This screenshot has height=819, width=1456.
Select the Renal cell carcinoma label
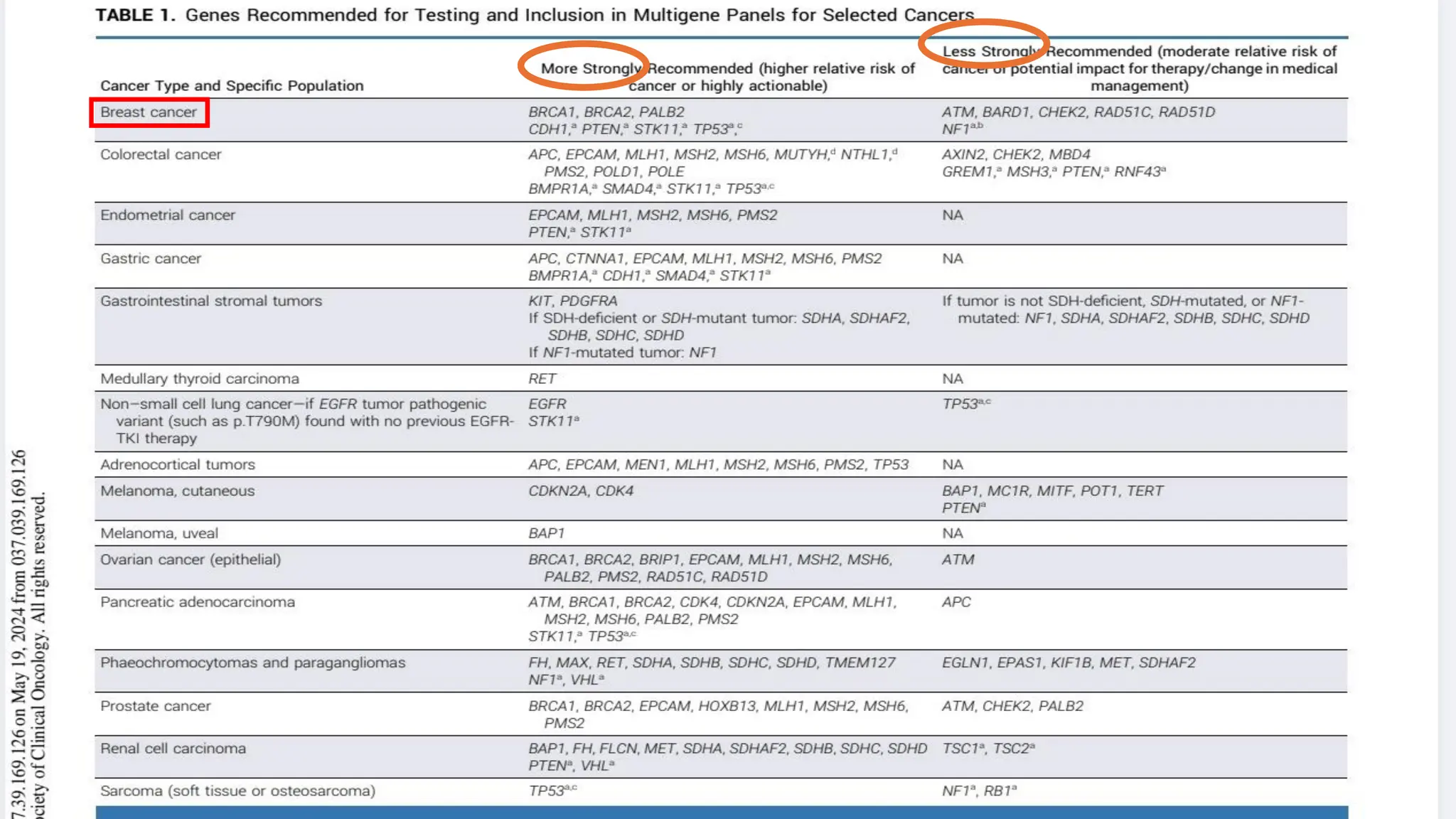(173, 749)
